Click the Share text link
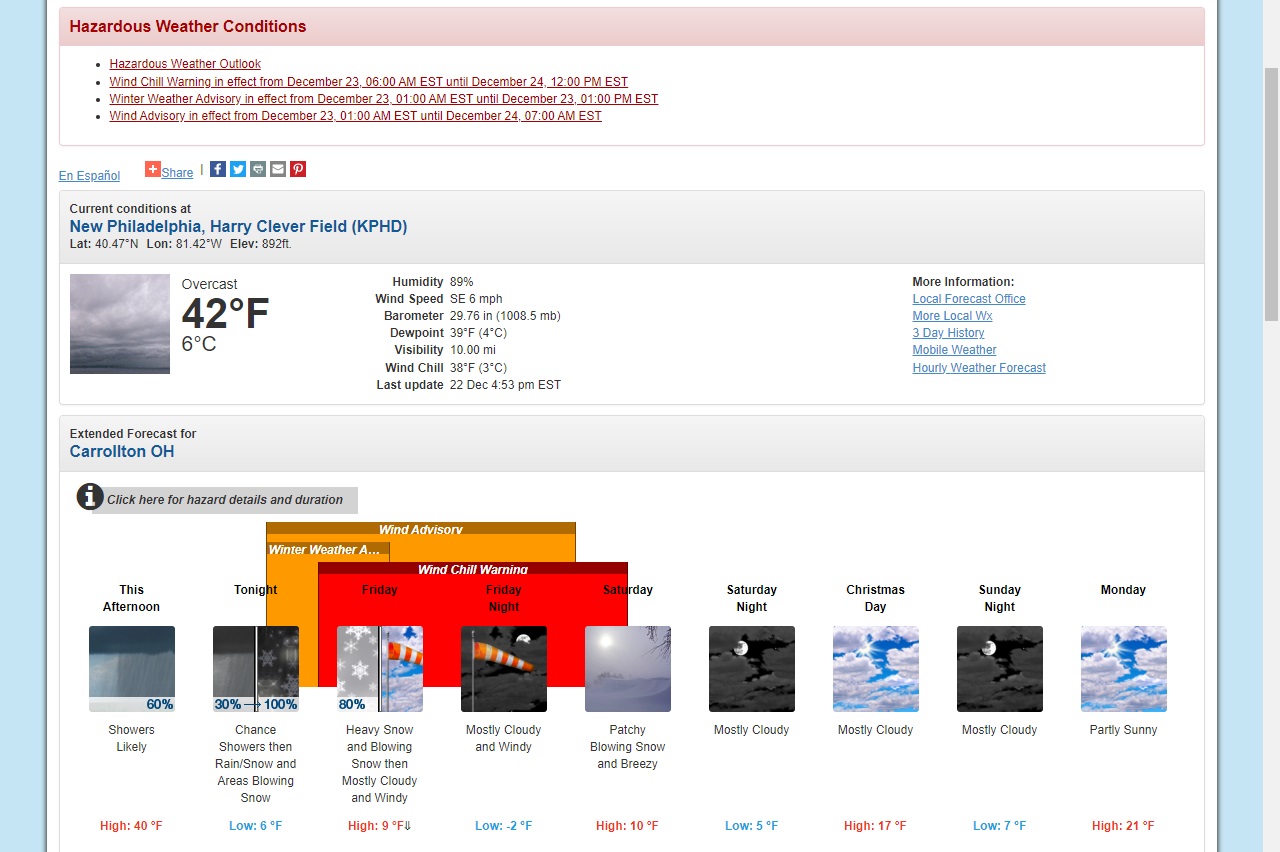 (177, 173)
